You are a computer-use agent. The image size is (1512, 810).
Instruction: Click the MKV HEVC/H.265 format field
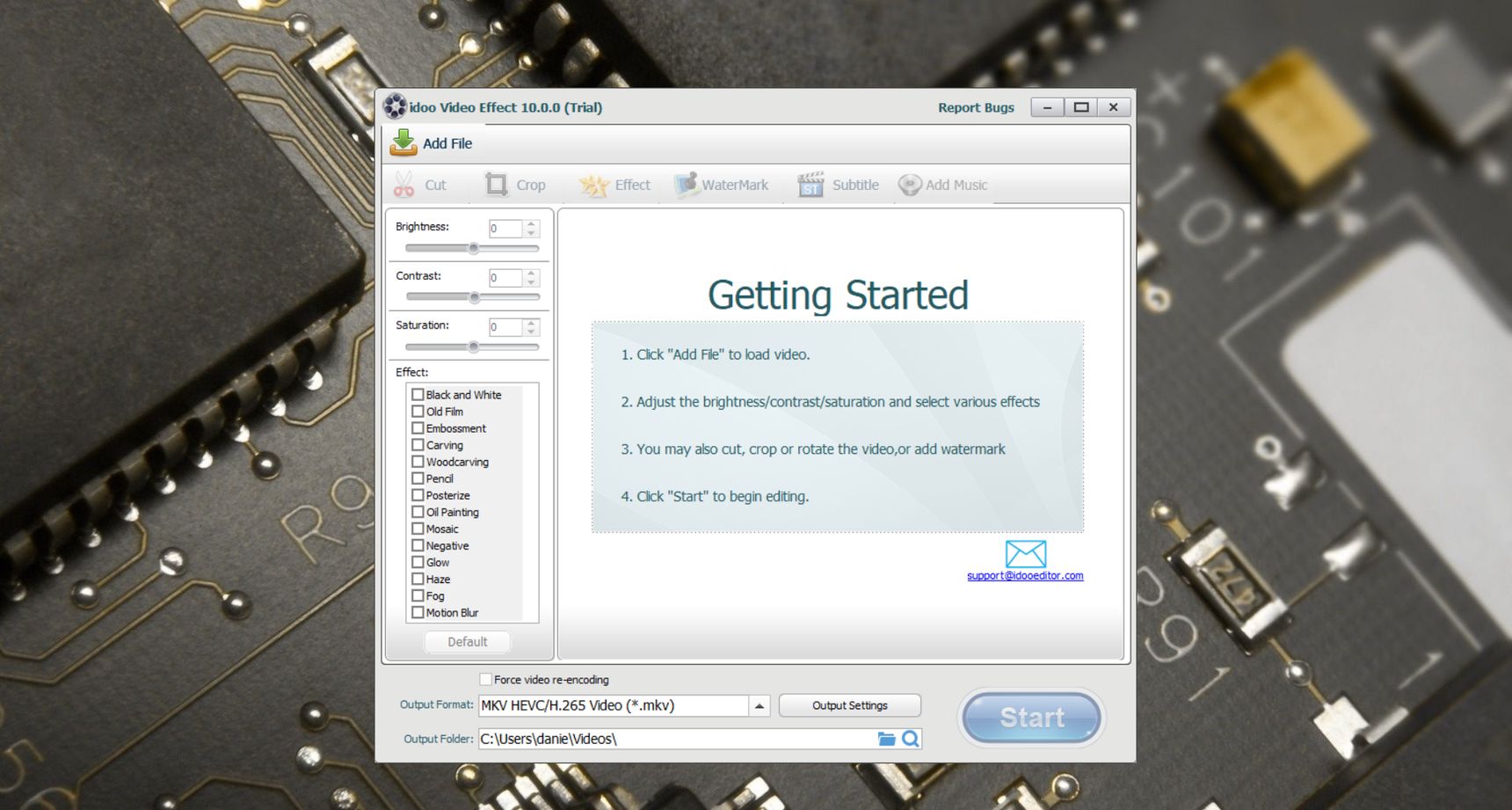[614, 705]
